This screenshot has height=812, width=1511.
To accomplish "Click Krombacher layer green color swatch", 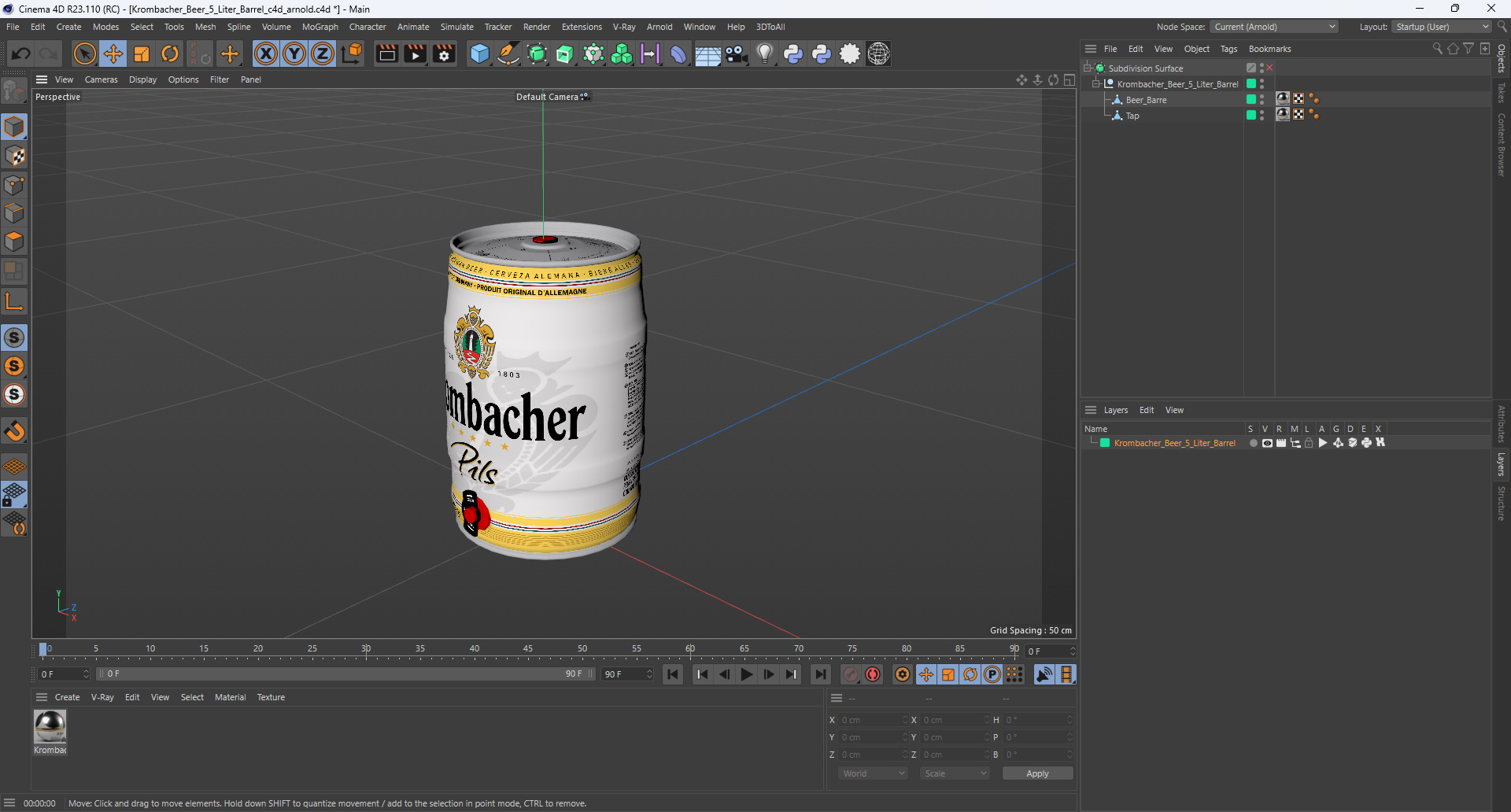I will (1105, 443).
